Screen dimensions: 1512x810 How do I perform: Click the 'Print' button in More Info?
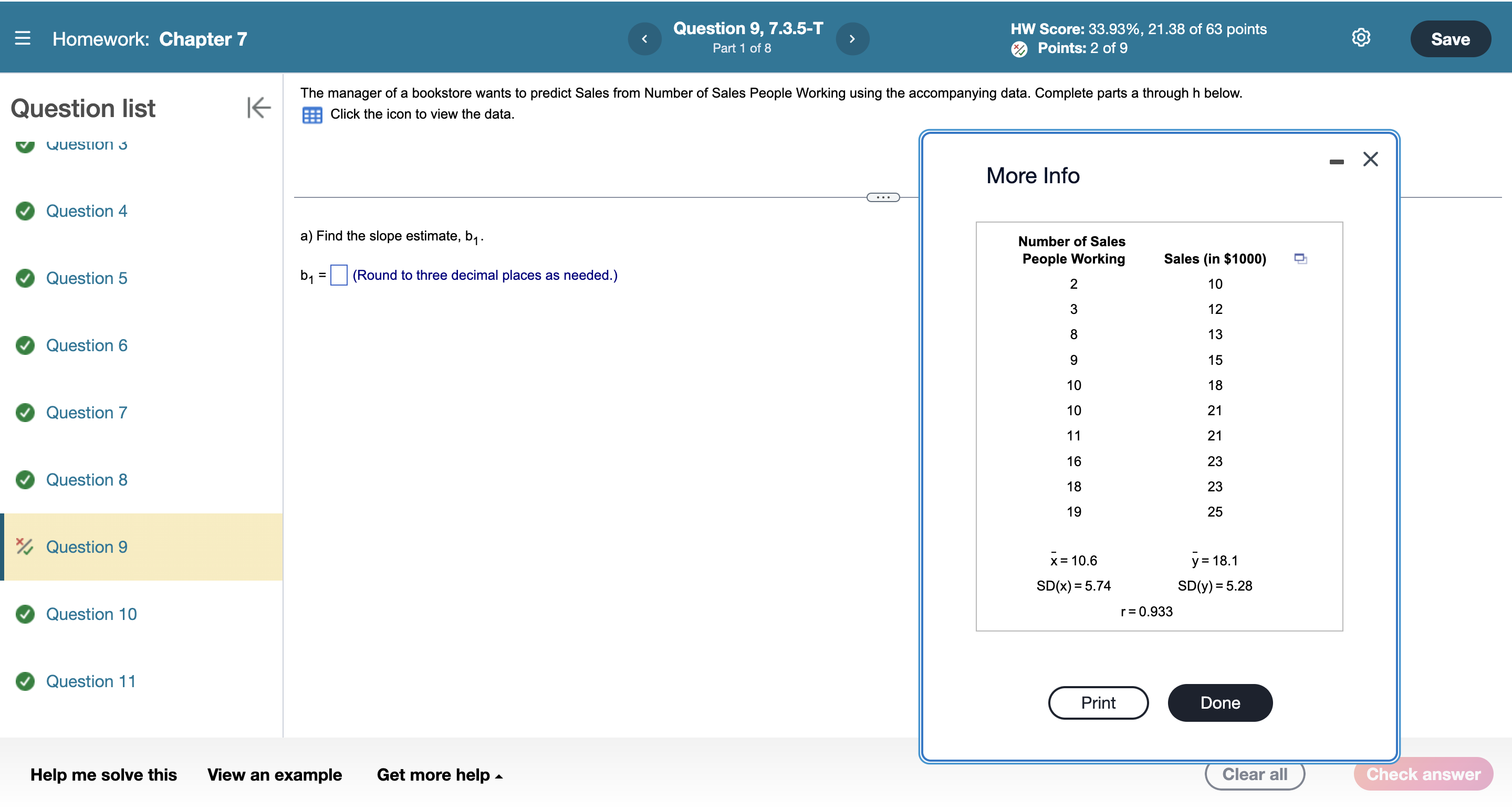(x=1098, y=702)
